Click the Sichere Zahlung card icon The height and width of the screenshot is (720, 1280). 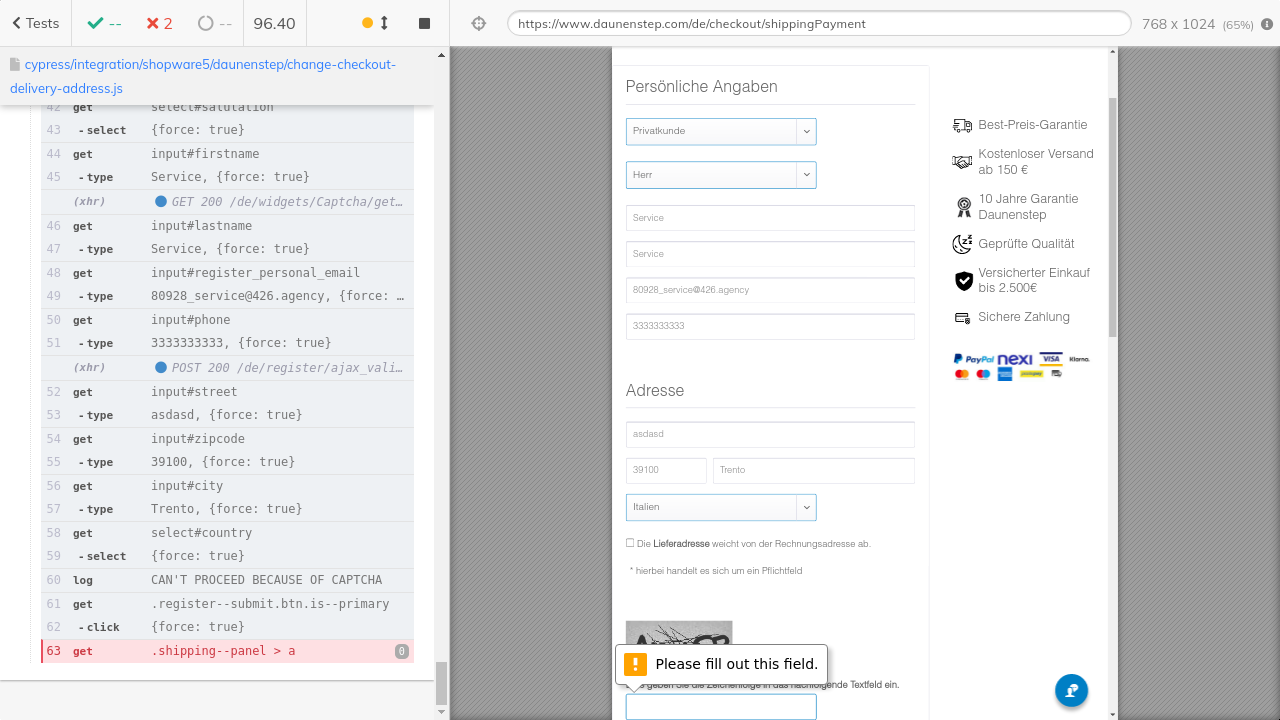click(962, 318)
